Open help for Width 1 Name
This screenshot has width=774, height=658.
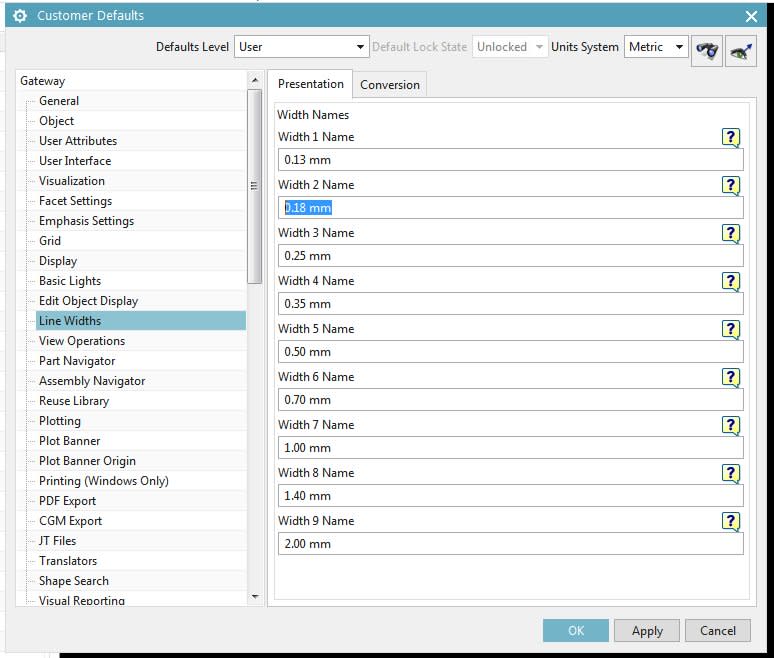[x=731, y=137]
